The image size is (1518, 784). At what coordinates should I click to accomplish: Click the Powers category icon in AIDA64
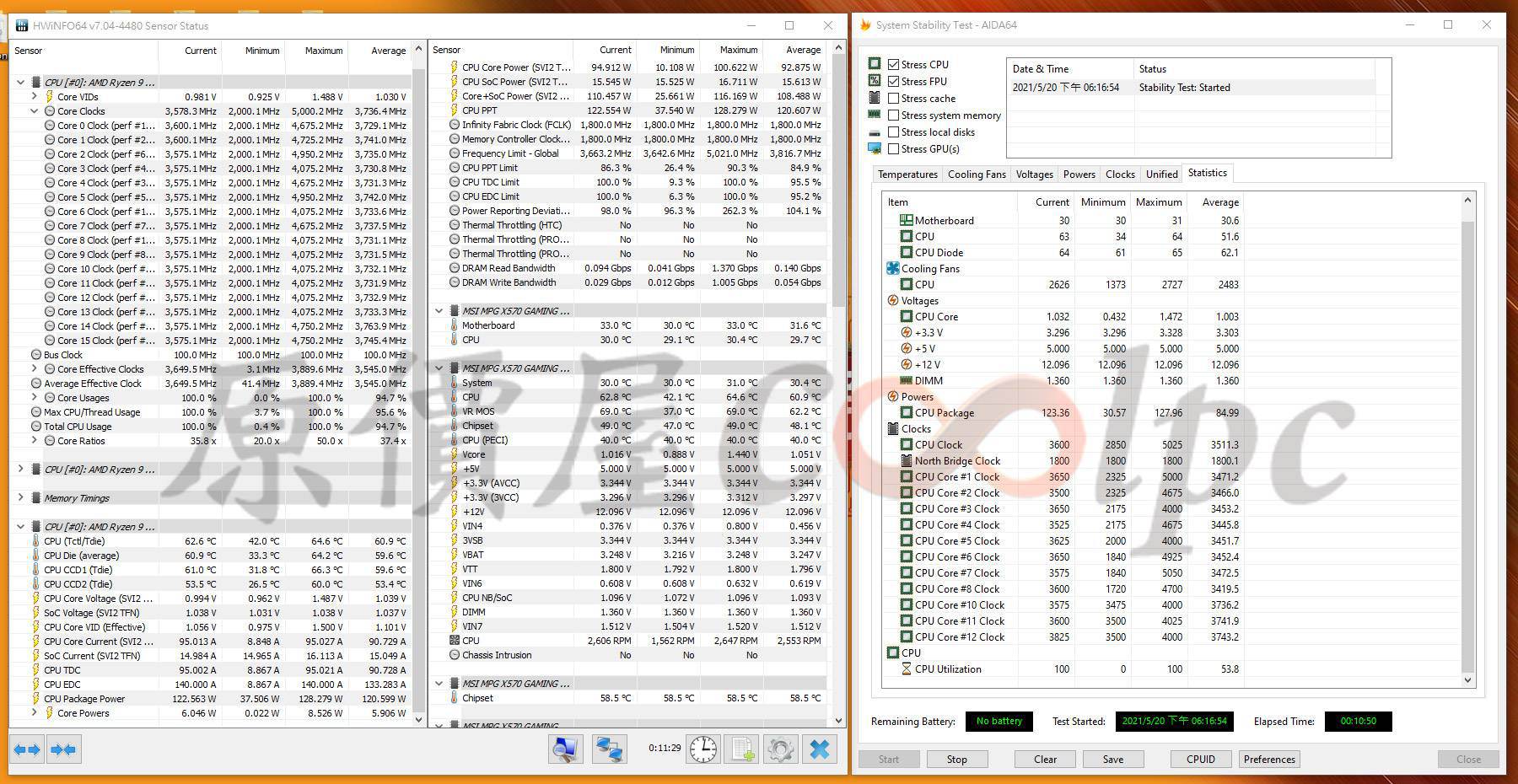(x=893, y=396)
